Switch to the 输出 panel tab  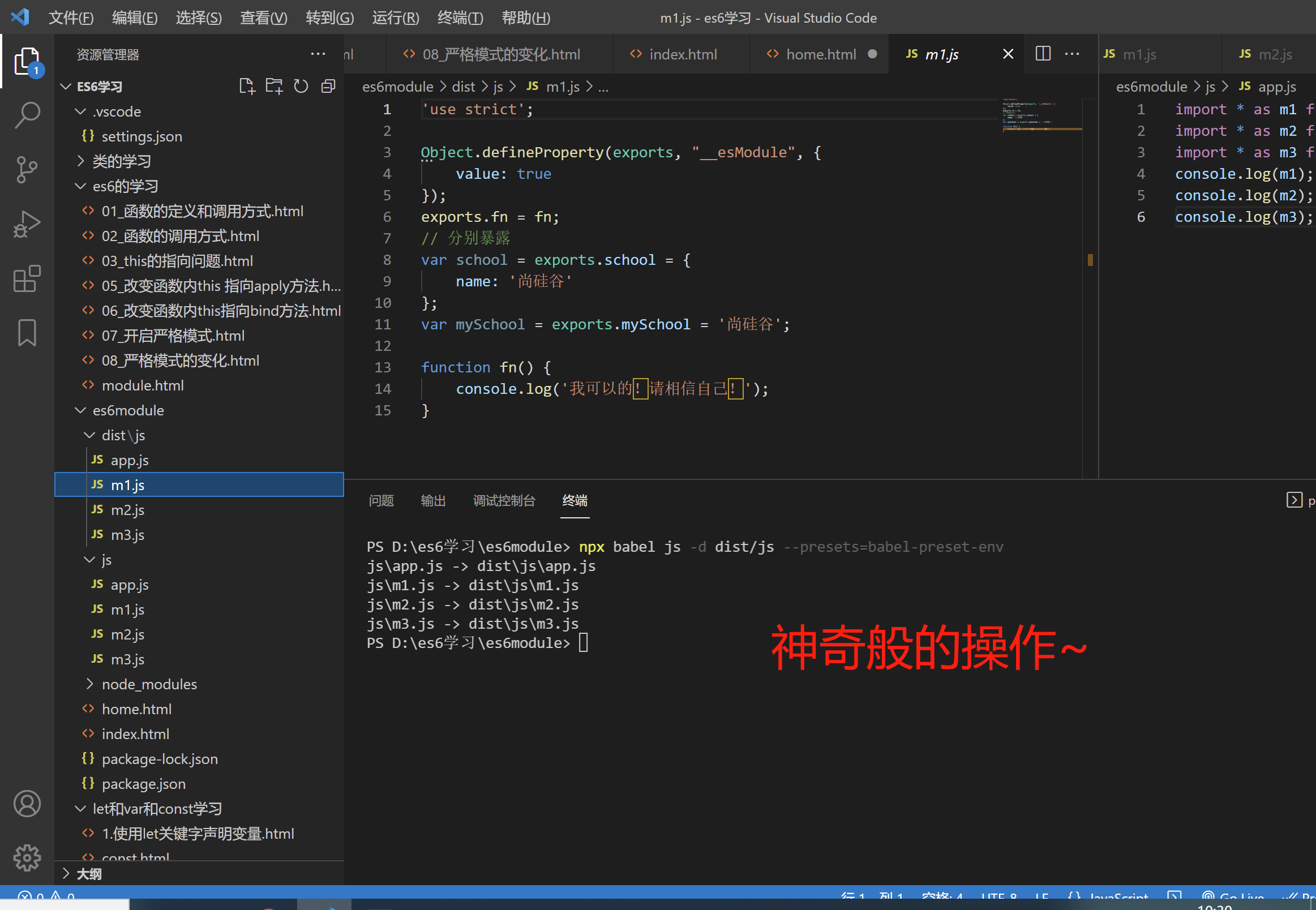pyautogui.click(x=433, y=500)
